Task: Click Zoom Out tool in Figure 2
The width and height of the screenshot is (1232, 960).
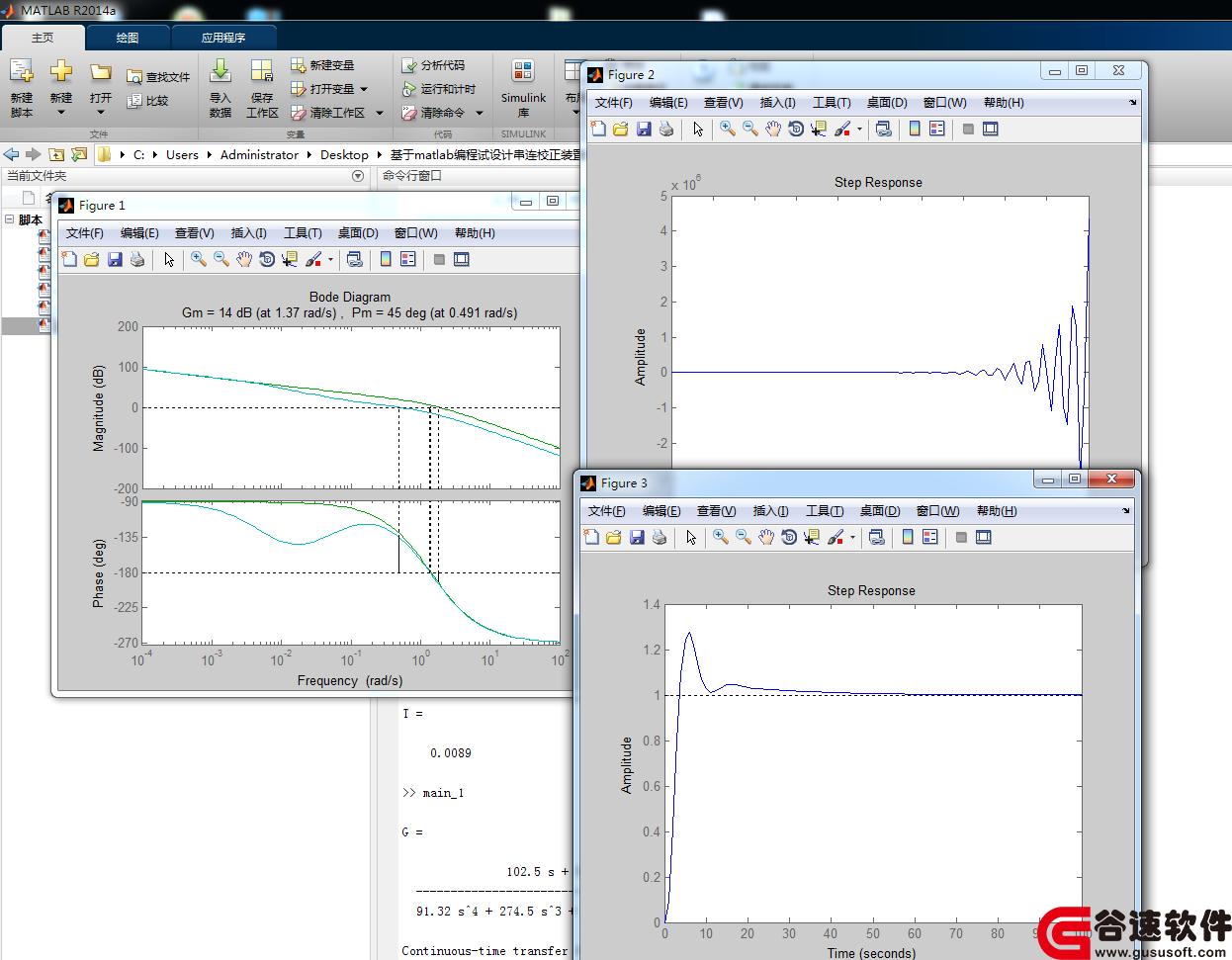Action: (750, 129)
